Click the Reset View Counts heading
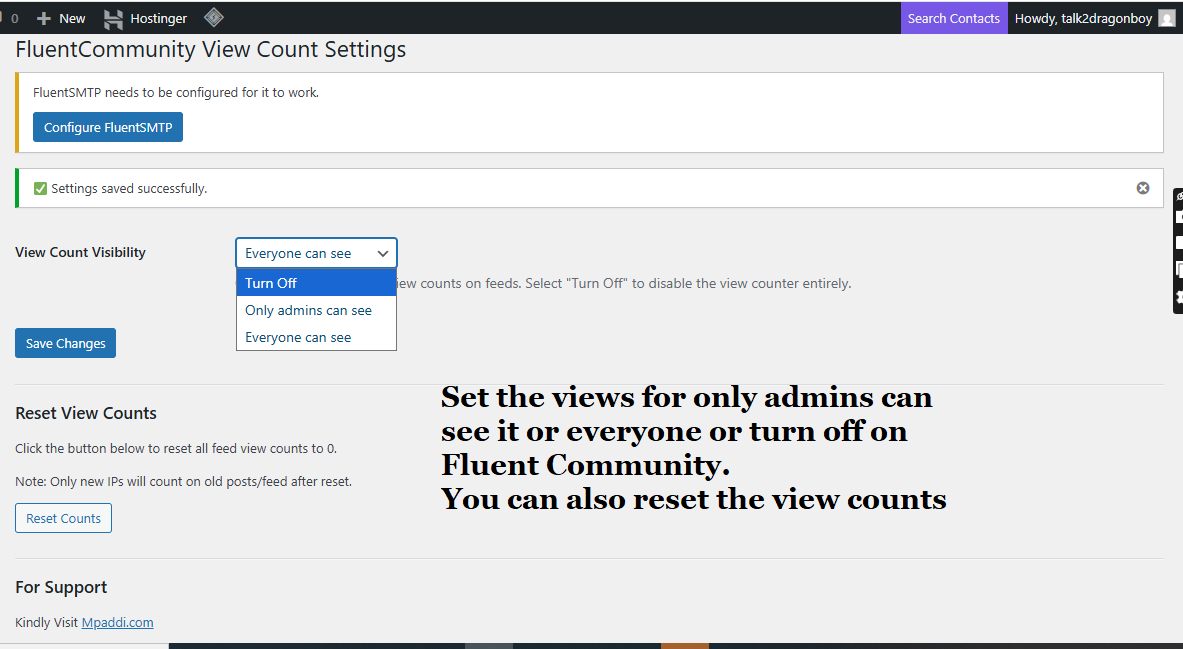Image resolution: width=1183 pixels, height=649 pixels. click(x=86, y=413)
